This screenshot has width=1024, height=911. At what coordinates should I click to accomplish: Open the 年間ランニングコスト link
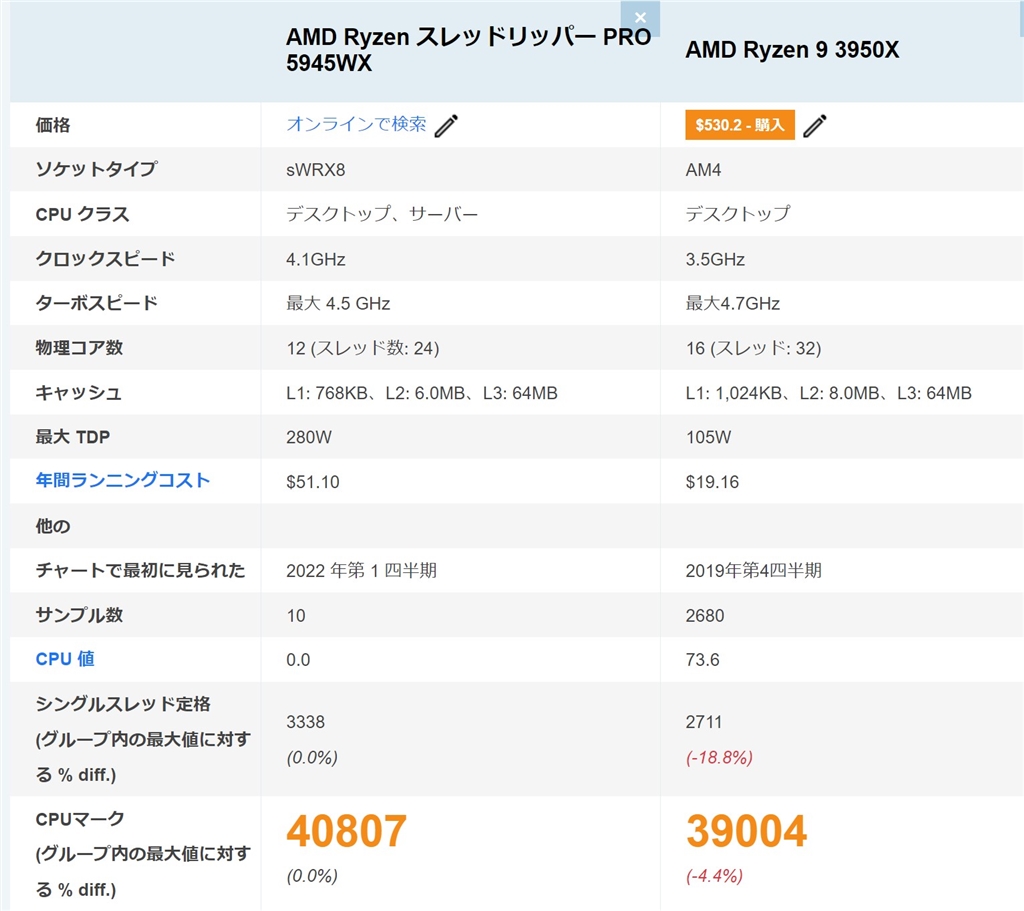(x=122, y=480)
